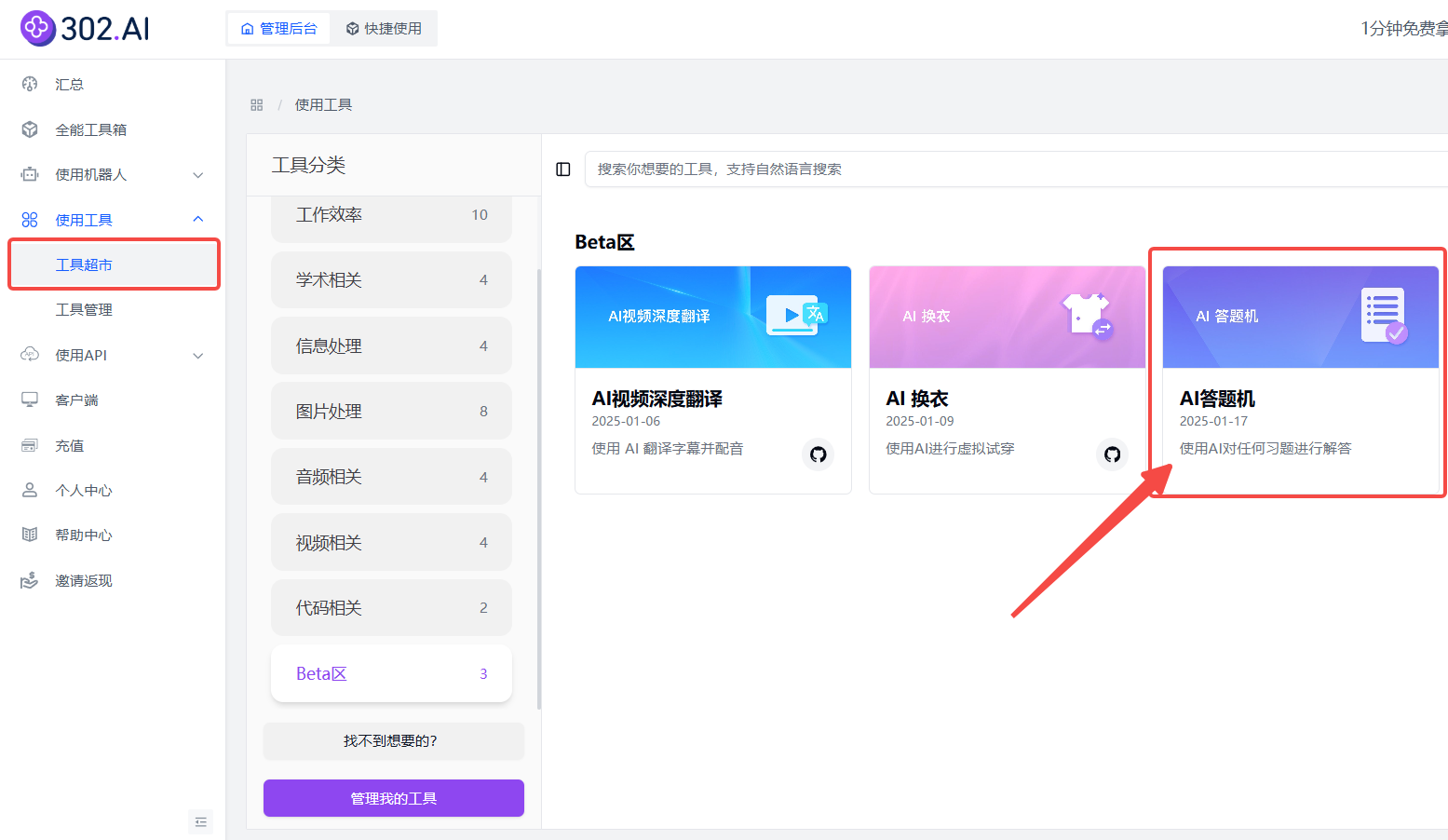The width and height of the screenshot is (1448, 840).
Task: Click the robot icon for 使用机器人
Action: click(x=30, y=174)
